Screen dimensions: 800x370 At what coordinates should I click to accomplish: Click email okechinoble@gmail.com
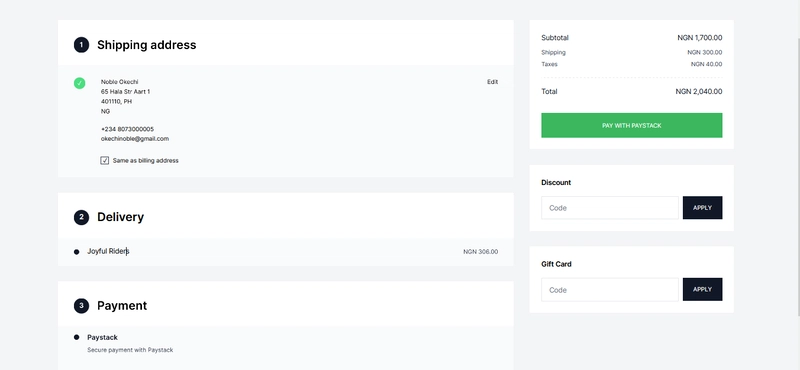tap(135, 139)
